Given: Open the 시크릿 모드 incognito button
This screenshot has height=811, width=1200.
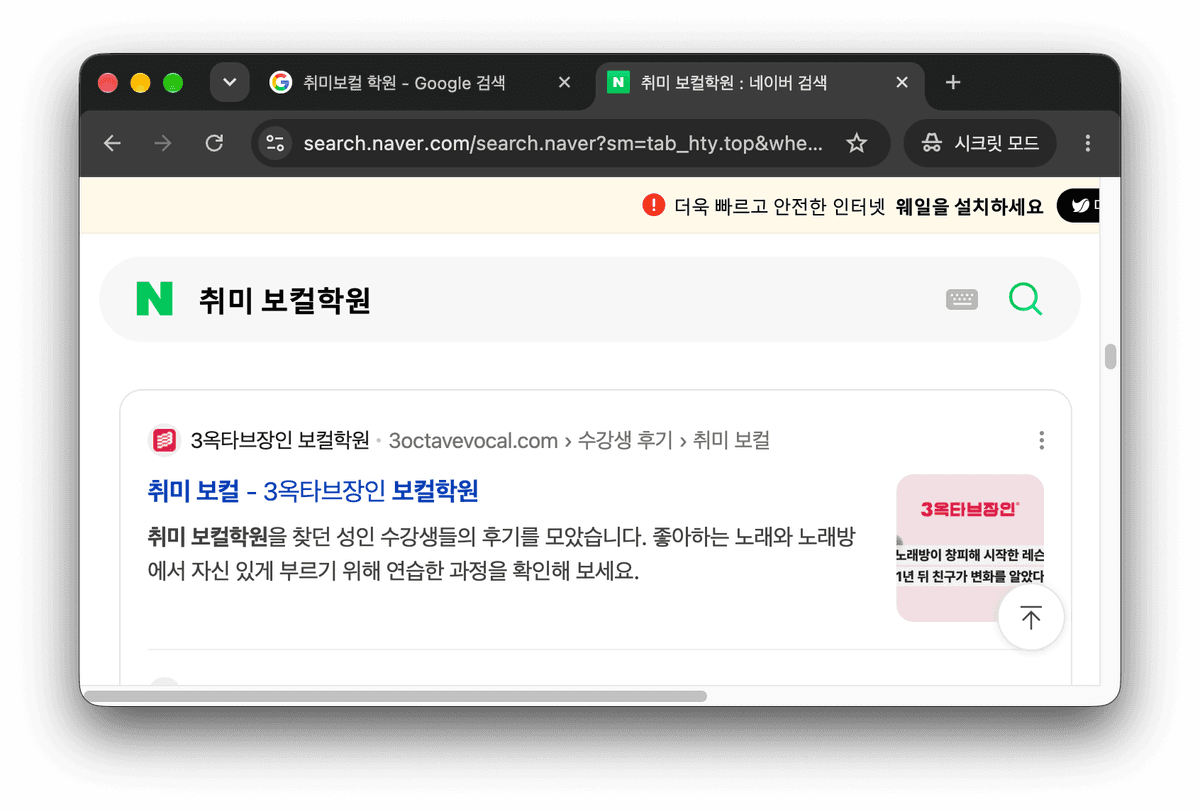Looking at the screenshot, I should point(980,143).
